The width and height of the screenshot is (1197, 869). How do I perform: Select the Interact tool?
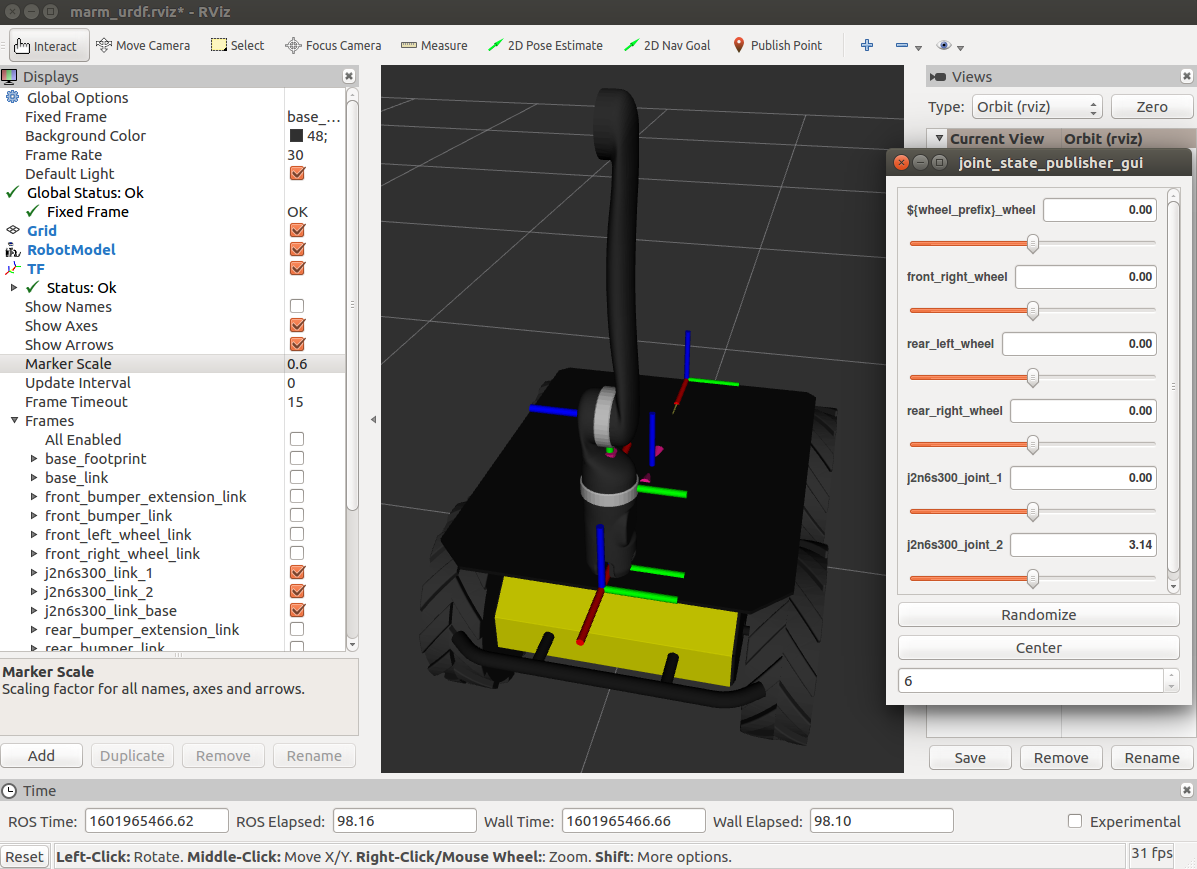pos(49,46)
